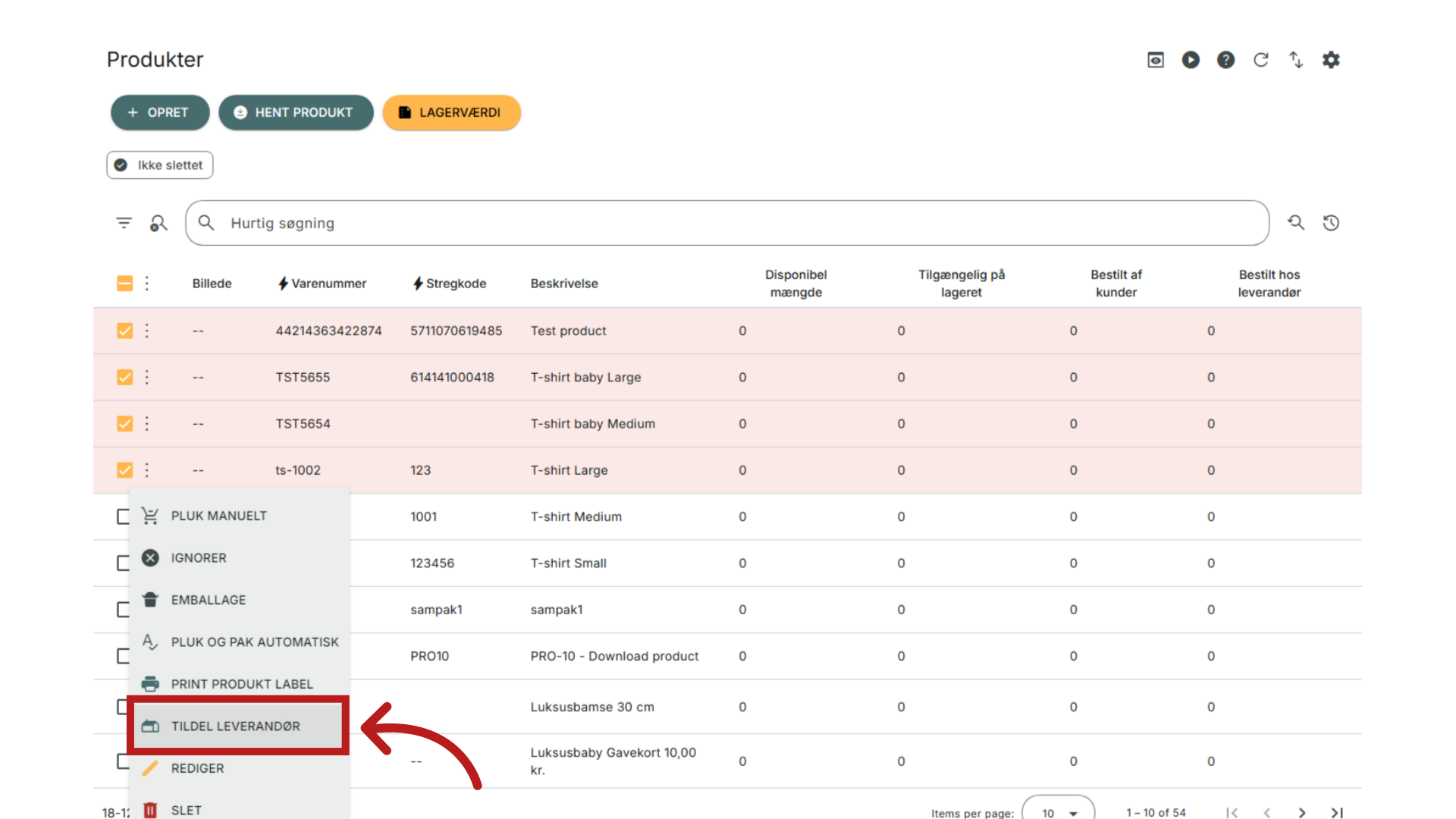Select Emballage menu entry
This screenshot has height=819, width=1456.
tap(239, 600)
